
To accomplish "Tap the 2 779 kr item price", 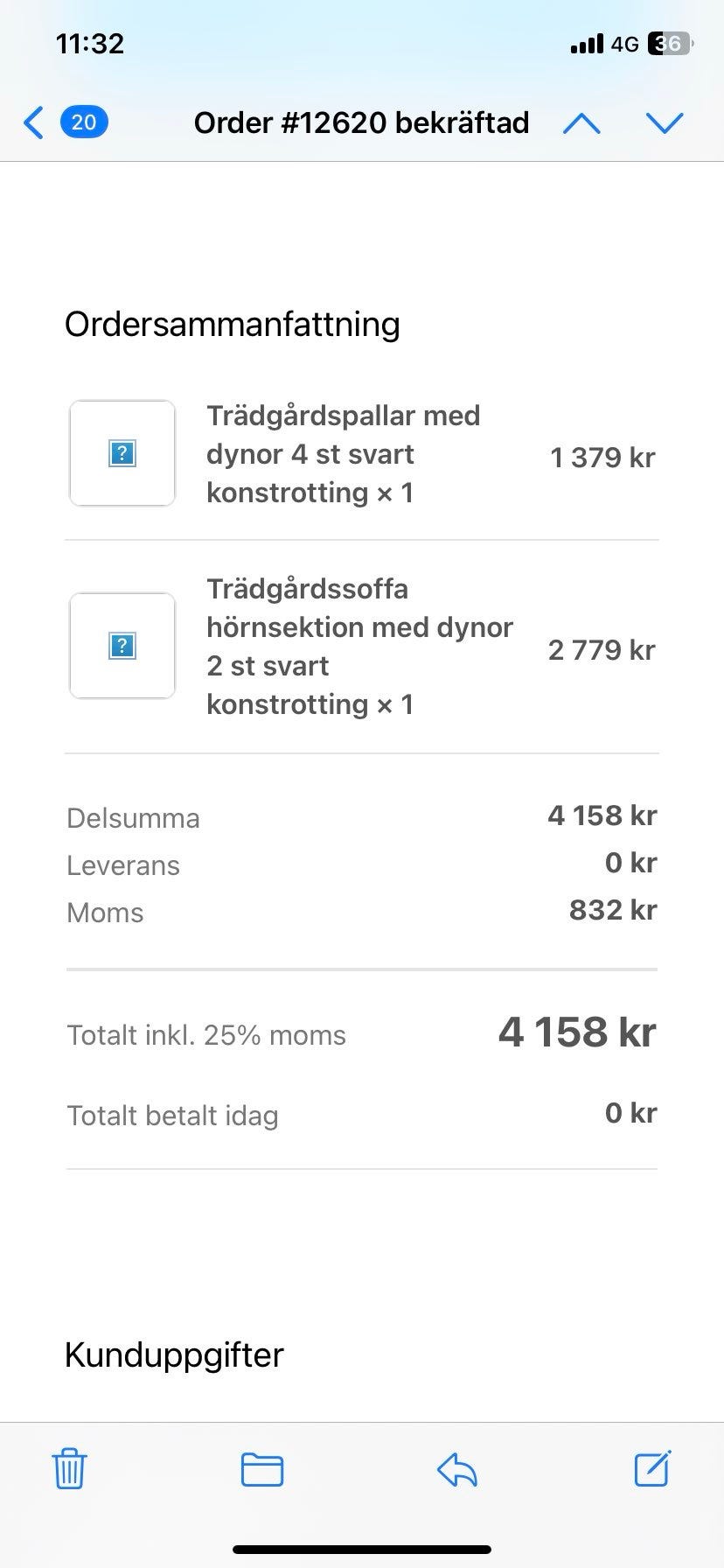I will 602,650.
